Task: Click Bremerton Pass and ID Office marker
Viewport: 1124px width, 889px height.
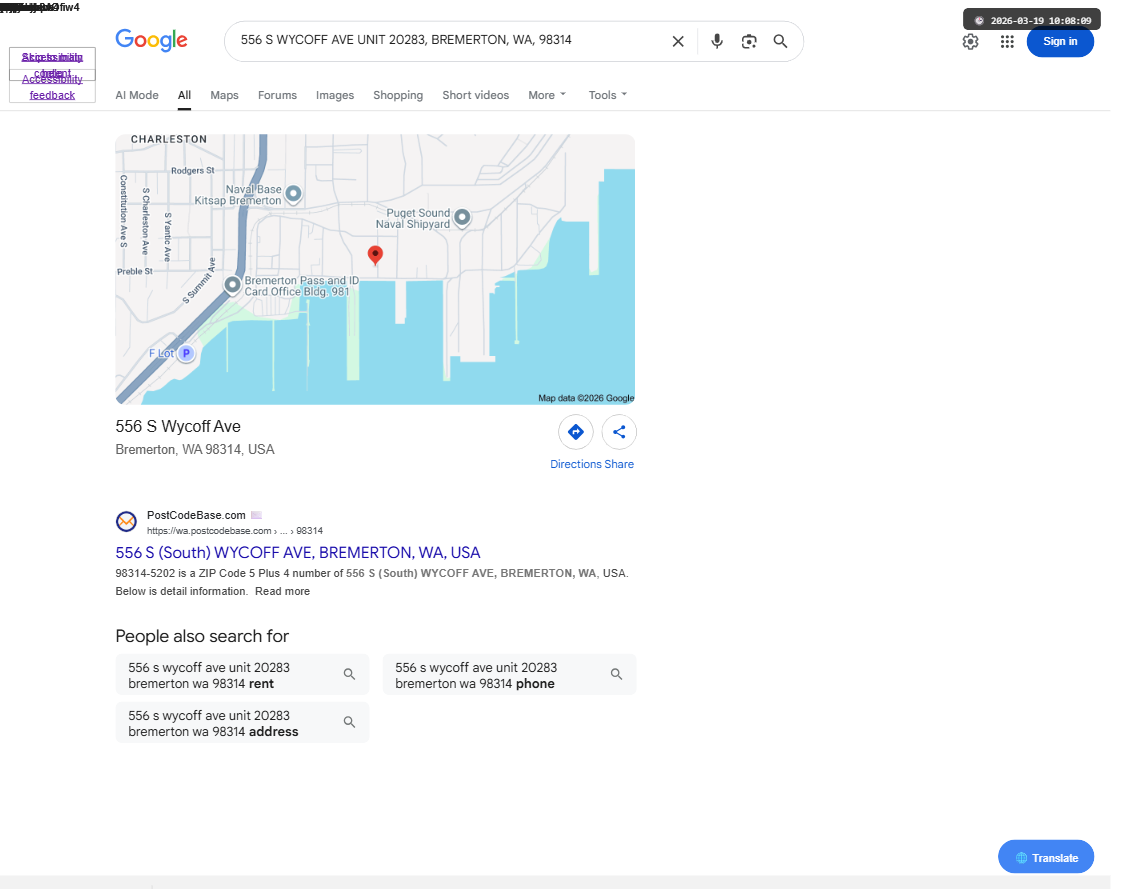Action: tap(232, 285)
